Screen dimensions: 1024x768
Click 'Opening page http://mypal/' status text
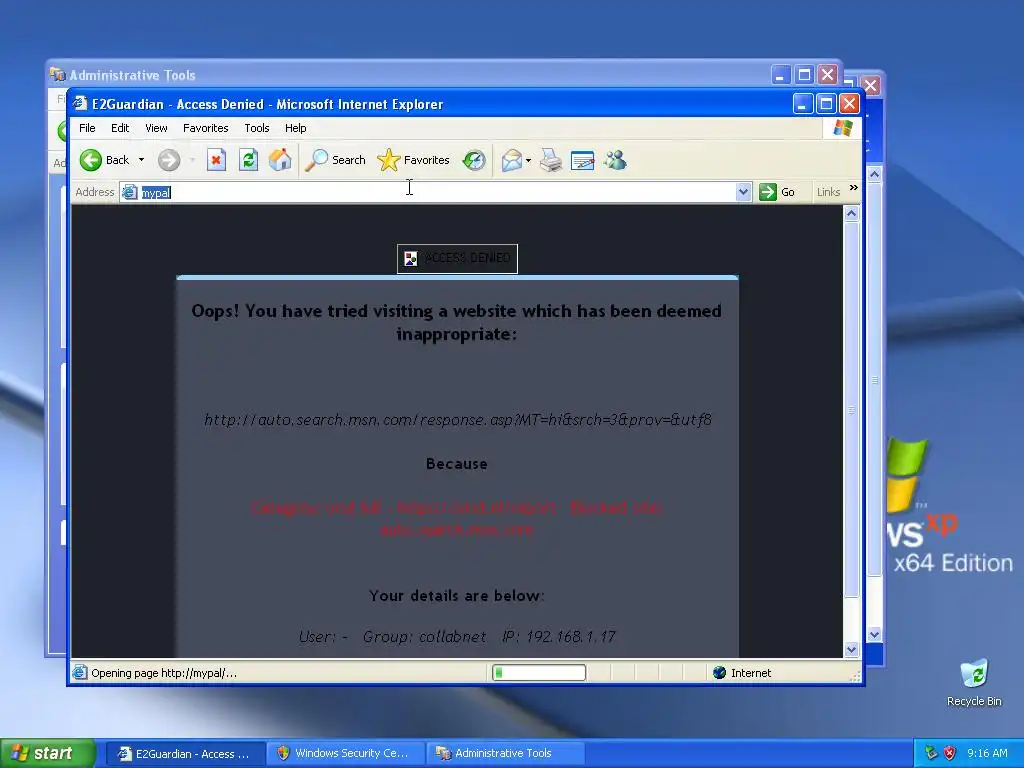click(164, 673)
